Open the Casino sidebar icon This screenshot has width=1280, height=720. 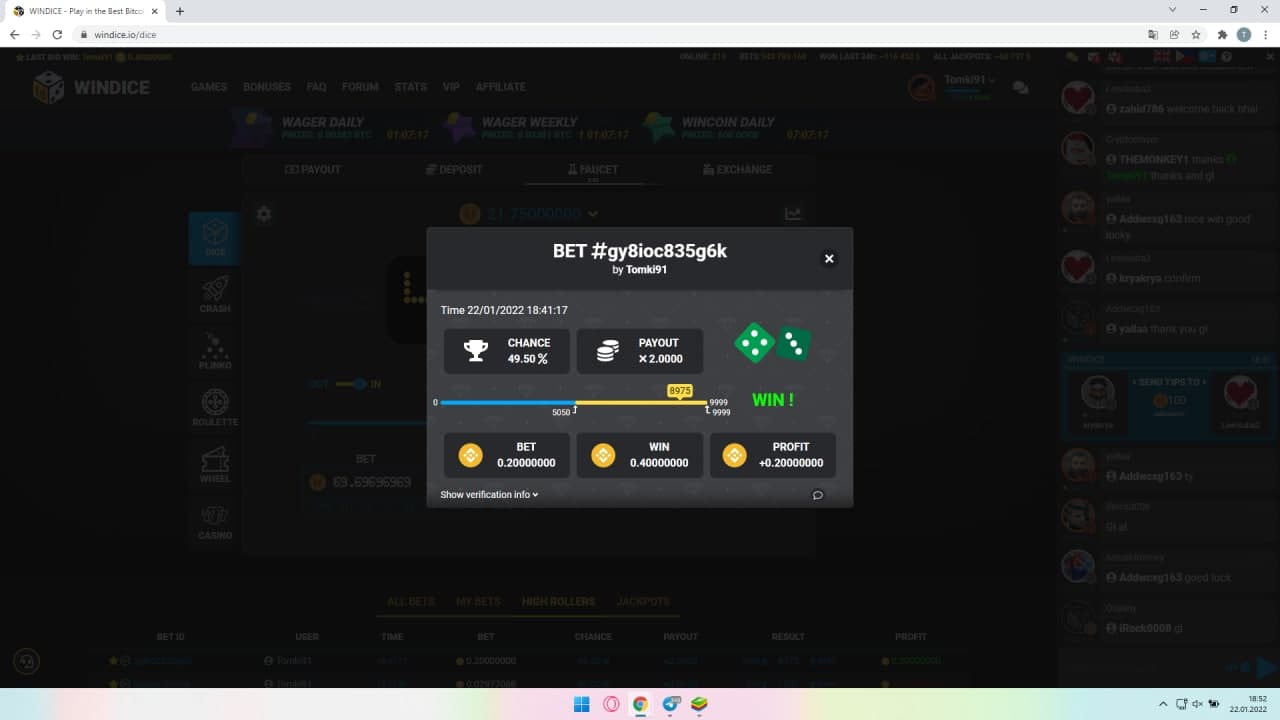point(215,521)
